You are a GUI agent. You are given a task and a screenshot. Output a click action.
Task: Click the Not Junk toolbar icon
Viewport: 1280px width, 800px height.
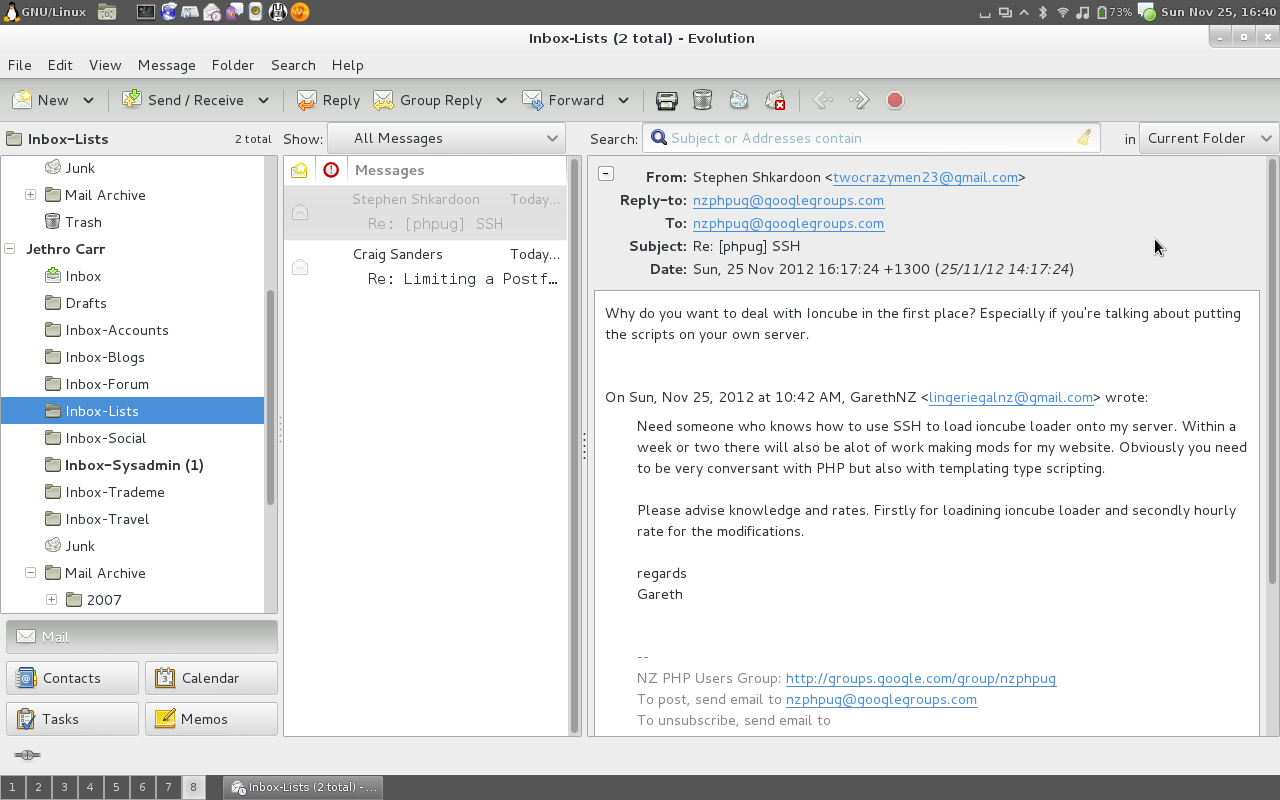pyautogui.click(x=775, y=100)
